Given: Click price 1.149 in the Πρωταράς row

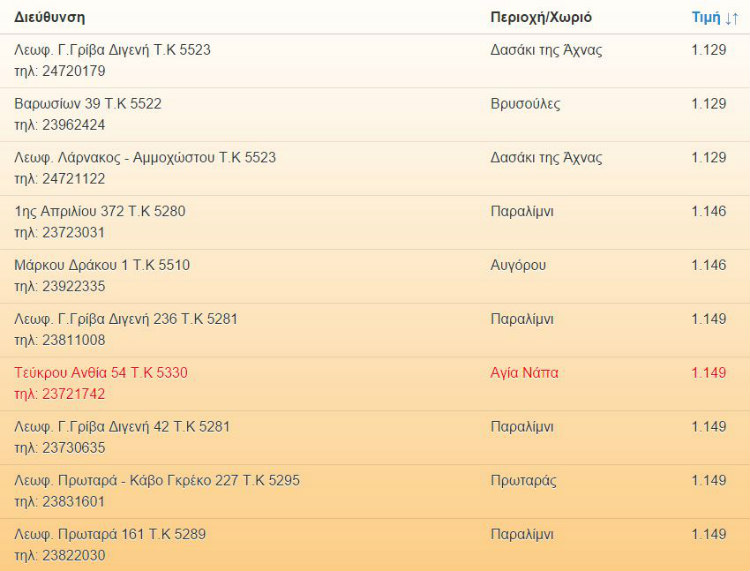Looking at the screenshot, I should [x=709, y=481].
